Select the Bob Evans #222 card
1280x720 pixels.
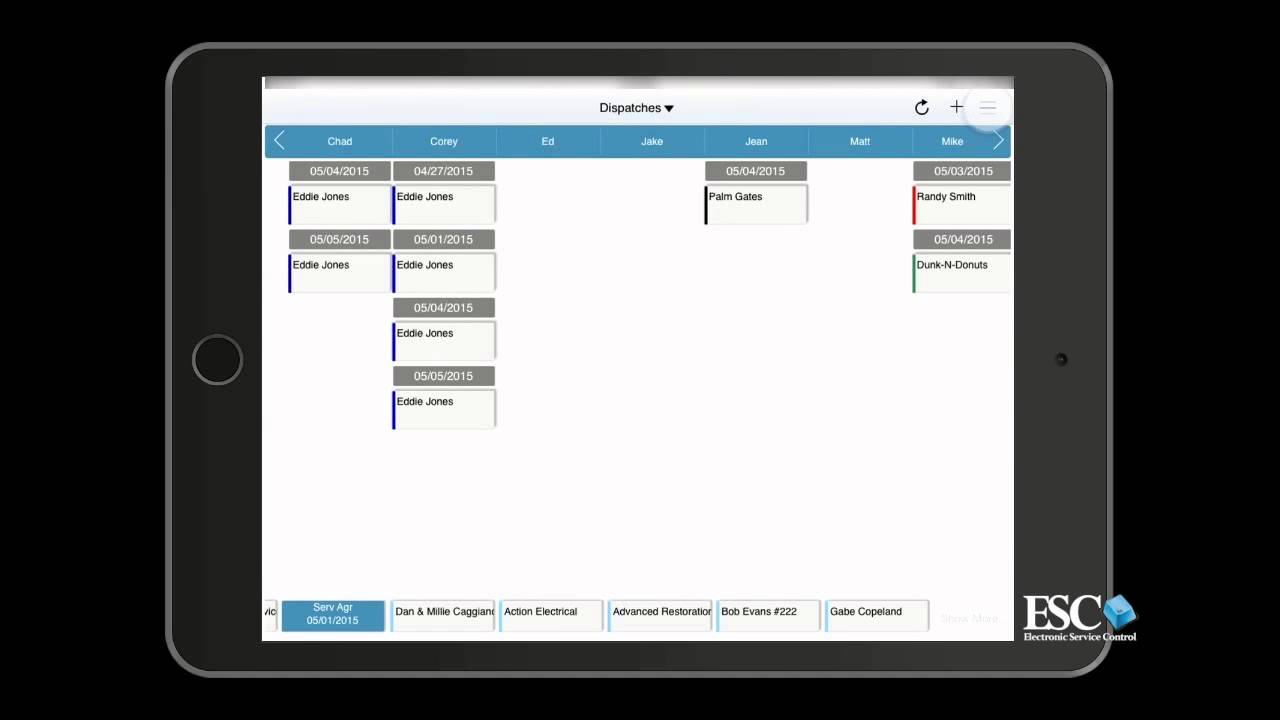pos(769,615)
